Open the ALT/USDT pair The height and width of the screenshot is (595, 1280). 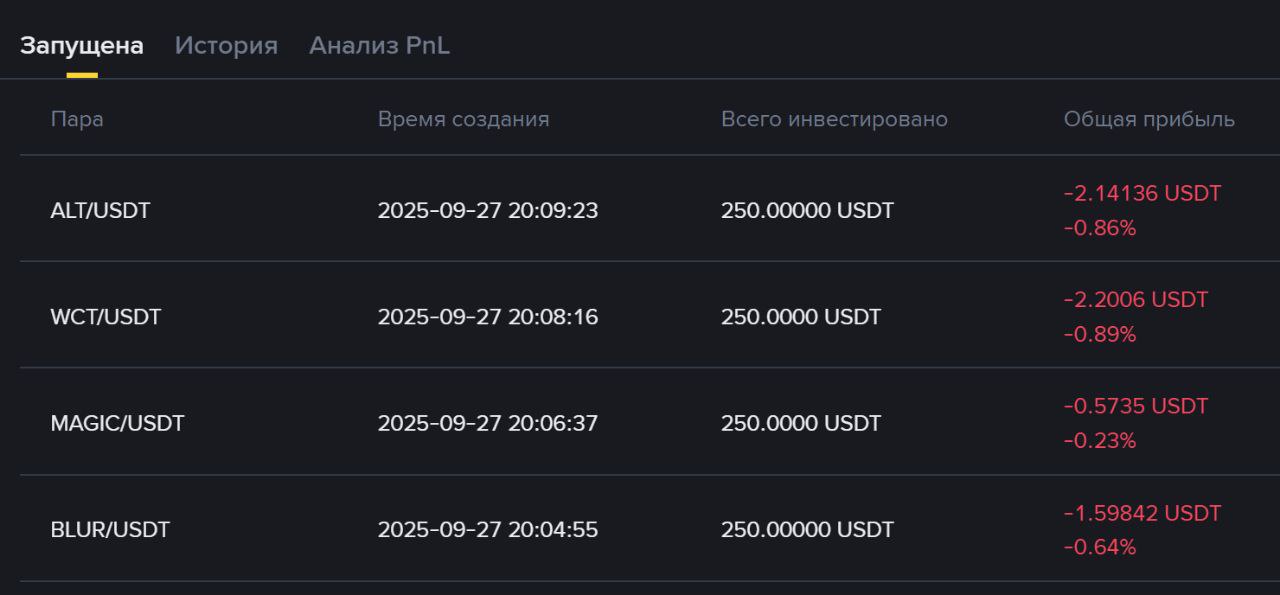coord(100,211)
